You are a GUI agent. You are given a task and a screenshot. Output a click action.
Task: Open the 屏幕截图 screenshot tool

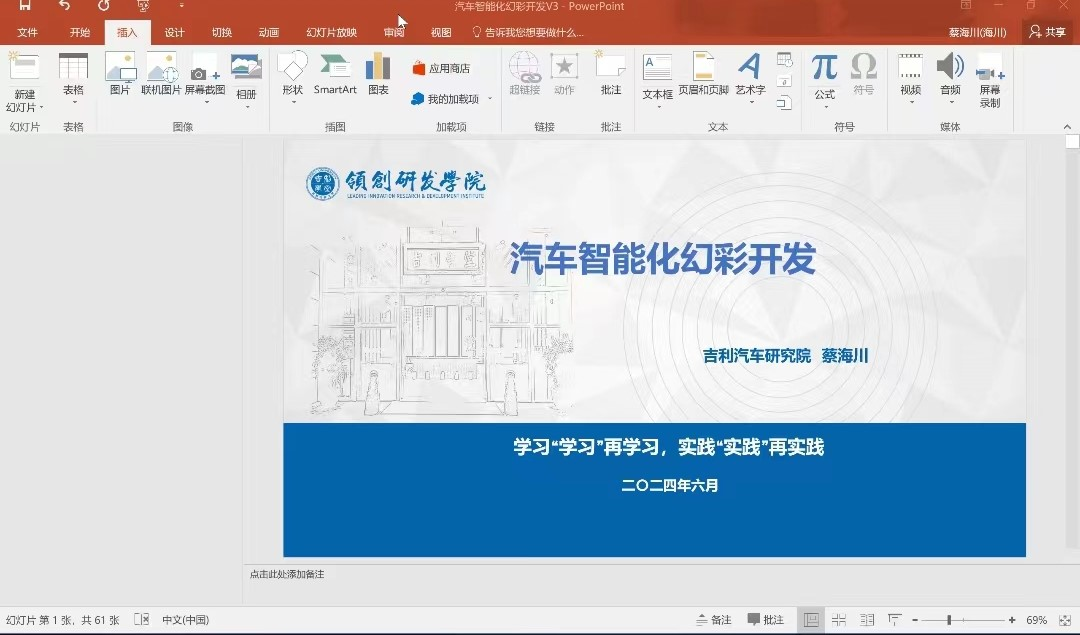[x=205, y=77]
